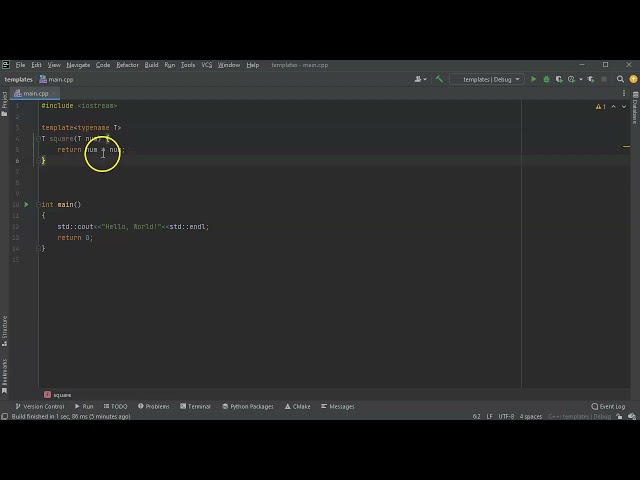Open the Tools menu

pyautogui.click(x=188, y=65)
